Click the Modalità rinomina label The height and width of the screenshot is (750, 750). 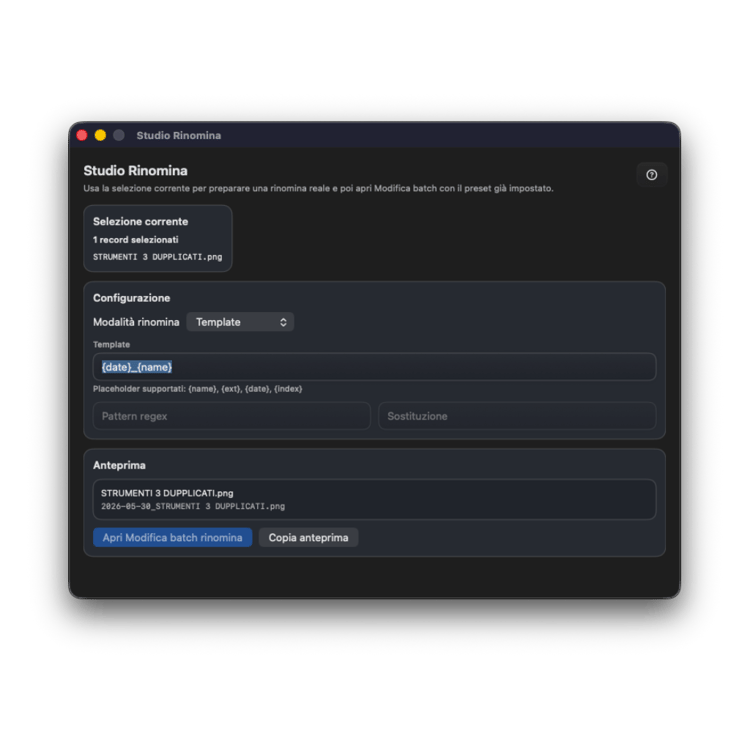136,322
